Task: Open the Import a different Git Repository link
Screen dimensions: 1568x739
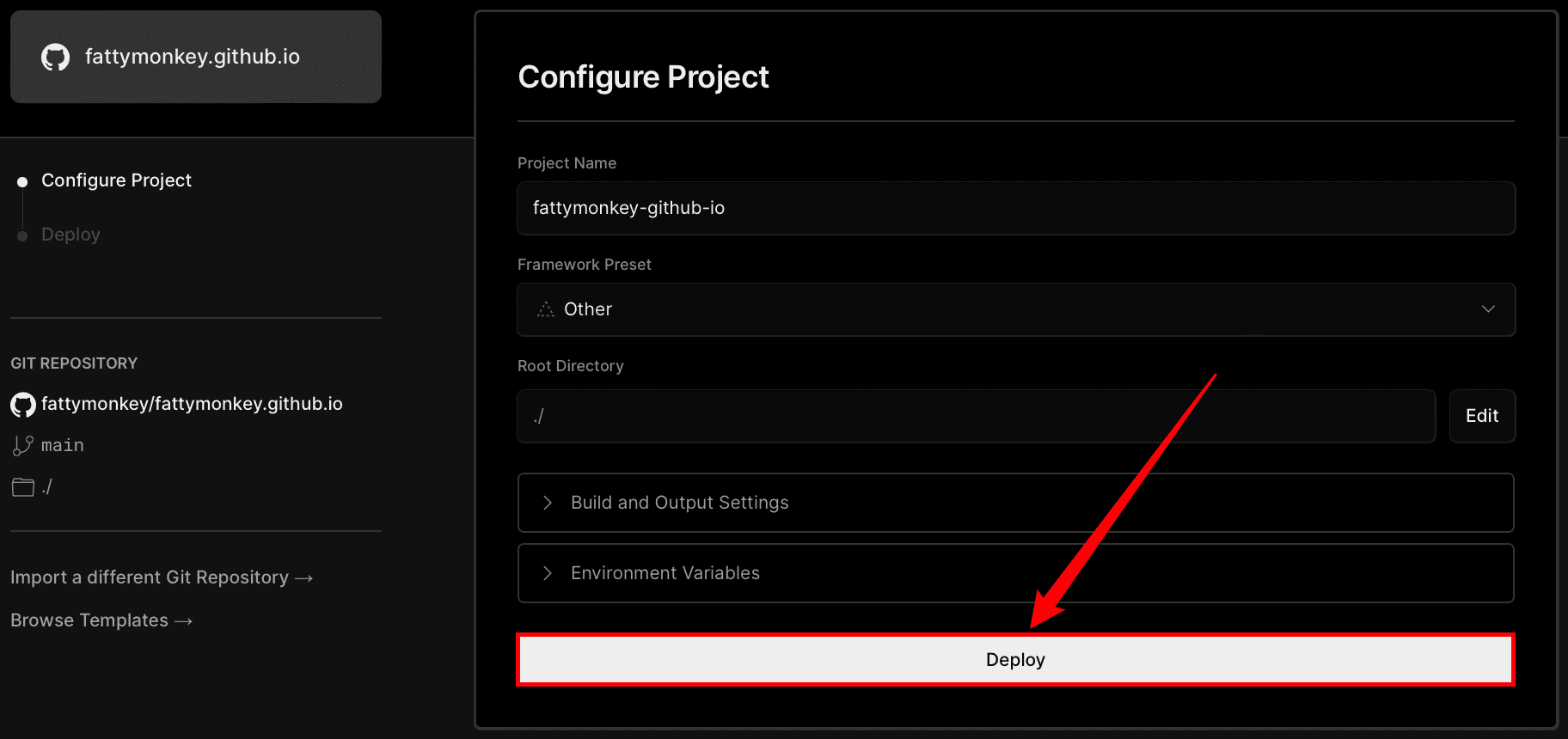Action: (162, 577)
